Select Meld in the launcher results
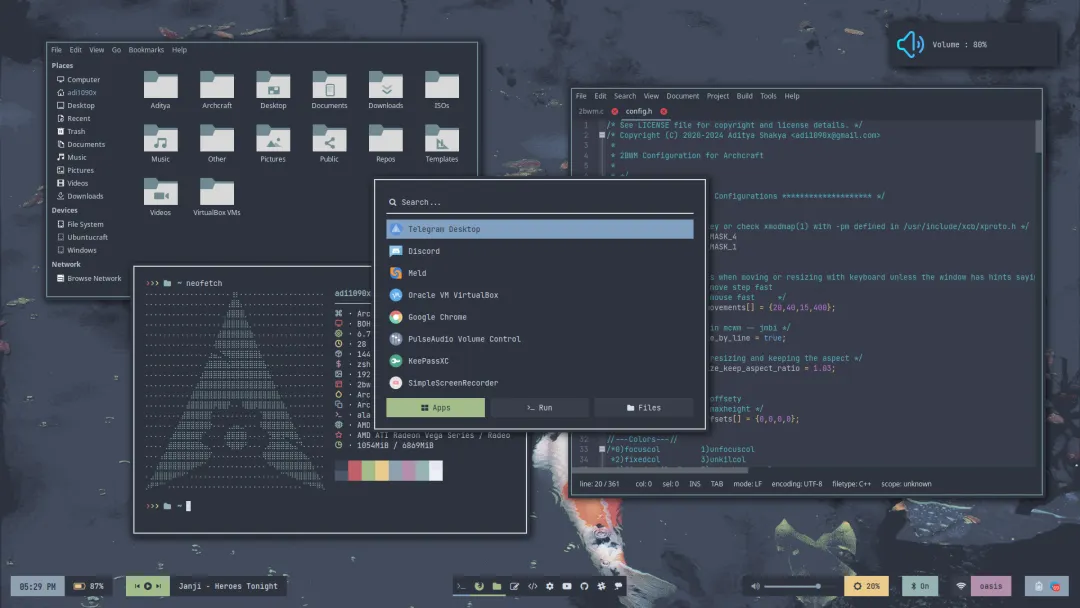1080x608 pixels. (539, 273)
